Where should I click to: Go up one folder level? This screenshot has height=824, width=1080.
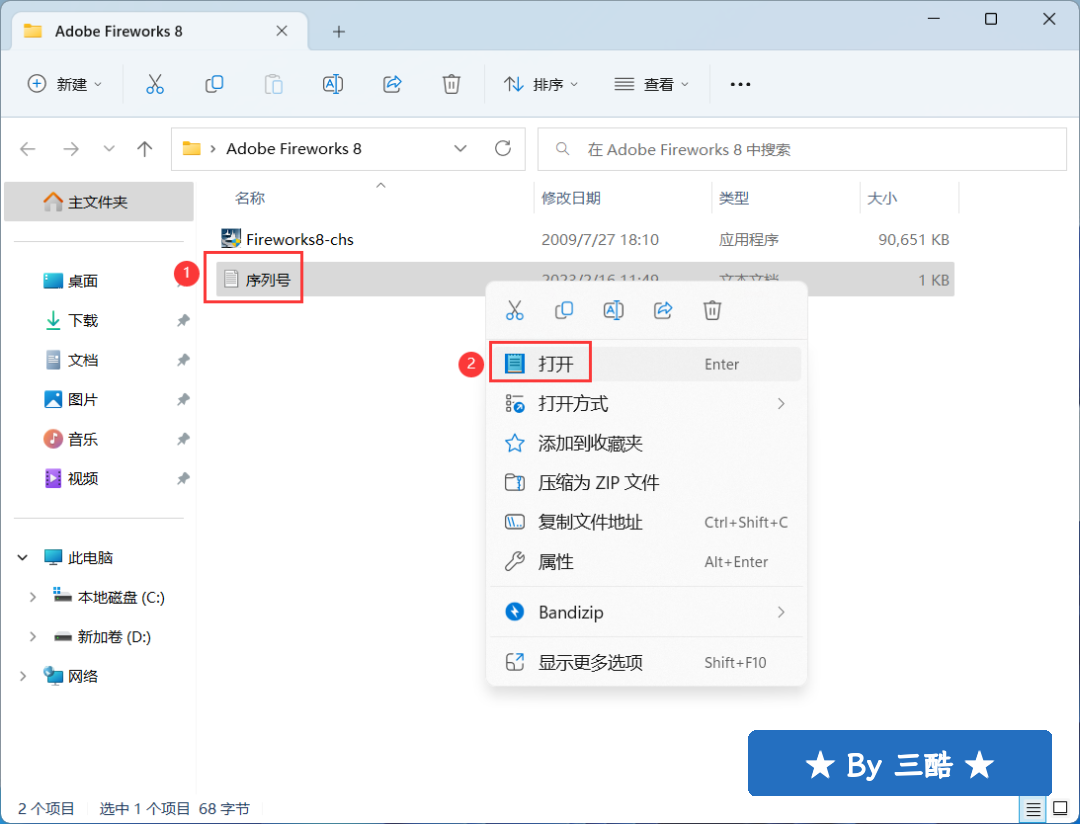coord(145,149)
